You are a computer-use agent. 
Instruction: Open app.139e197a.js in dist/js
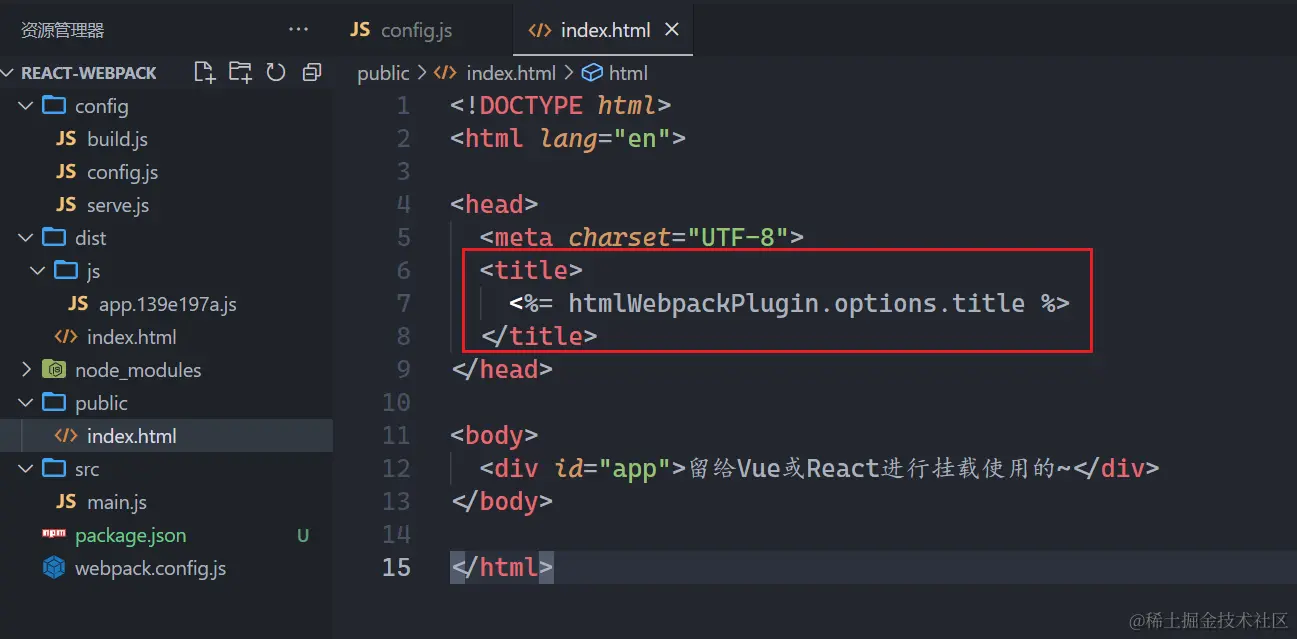167,304
